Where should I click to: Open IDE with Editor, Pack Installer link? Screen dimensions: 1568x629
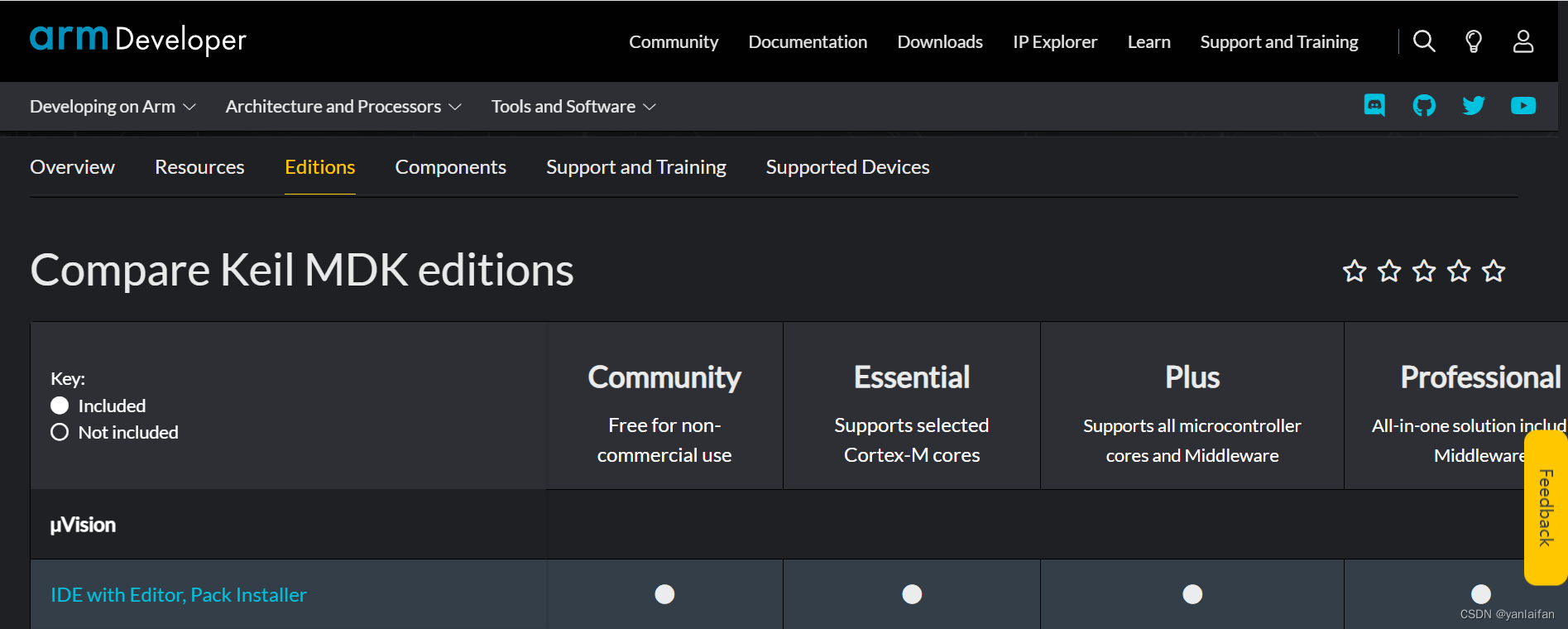179,595
